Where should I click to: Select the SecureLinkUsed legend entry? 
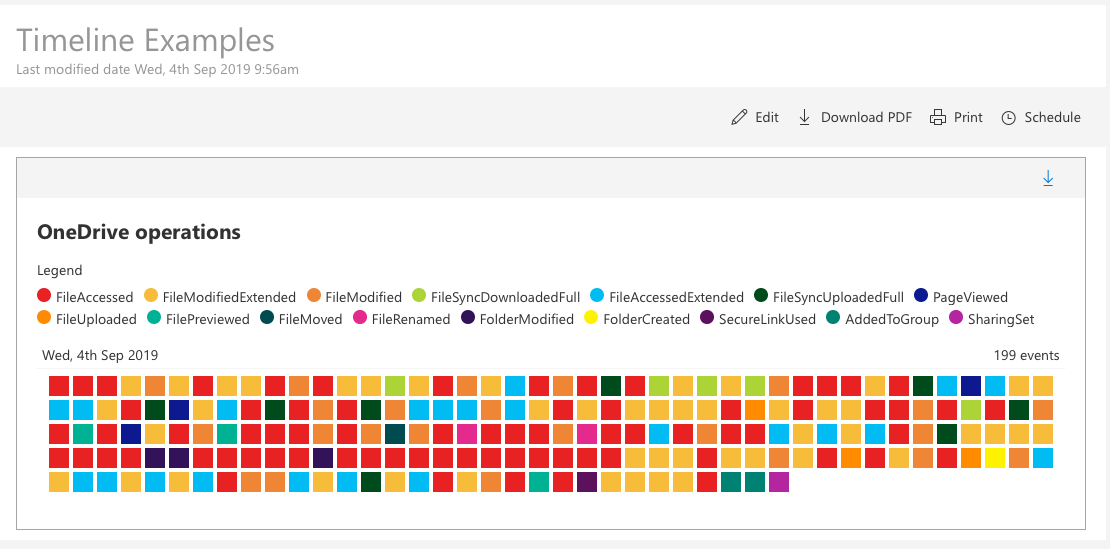758,319
